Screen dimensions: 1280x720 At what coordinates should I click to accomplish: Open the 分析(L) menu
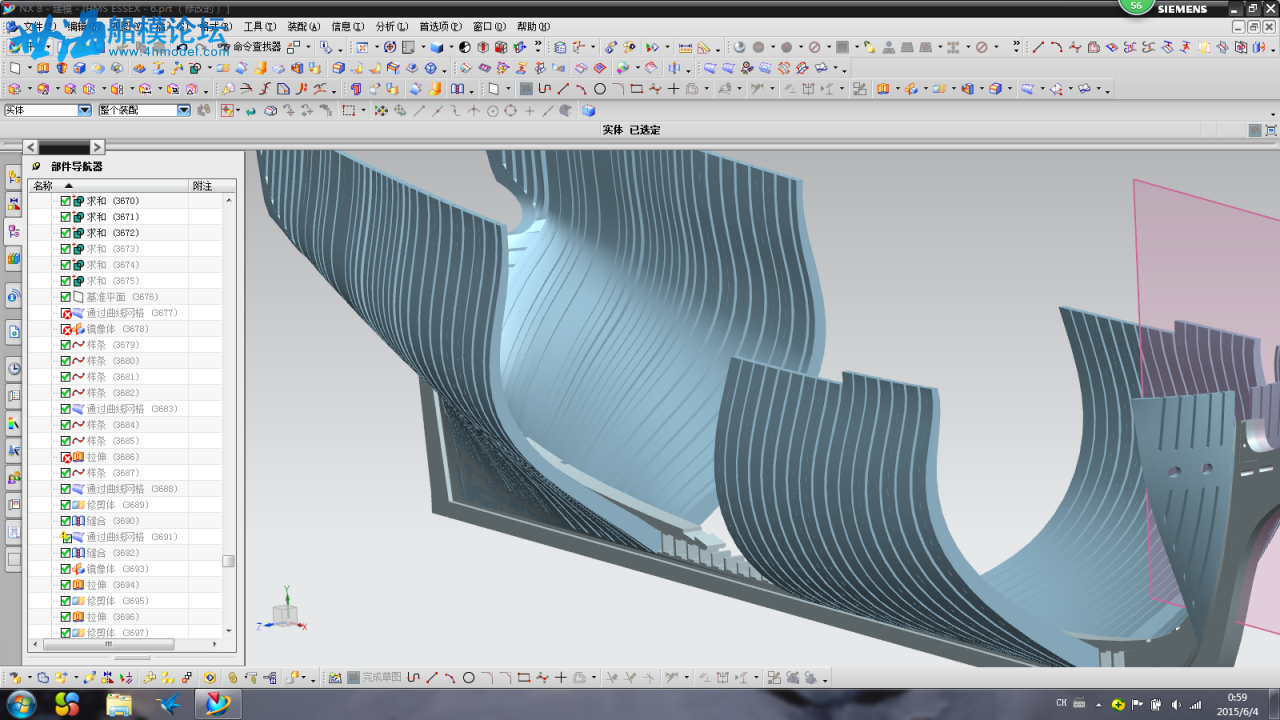[391, 27]
